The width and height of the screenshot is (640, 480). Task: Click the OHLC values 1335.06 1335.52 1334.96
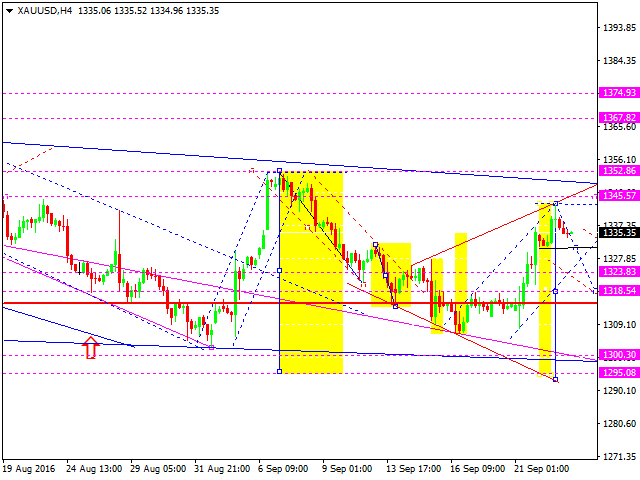(x=130, y=11)
